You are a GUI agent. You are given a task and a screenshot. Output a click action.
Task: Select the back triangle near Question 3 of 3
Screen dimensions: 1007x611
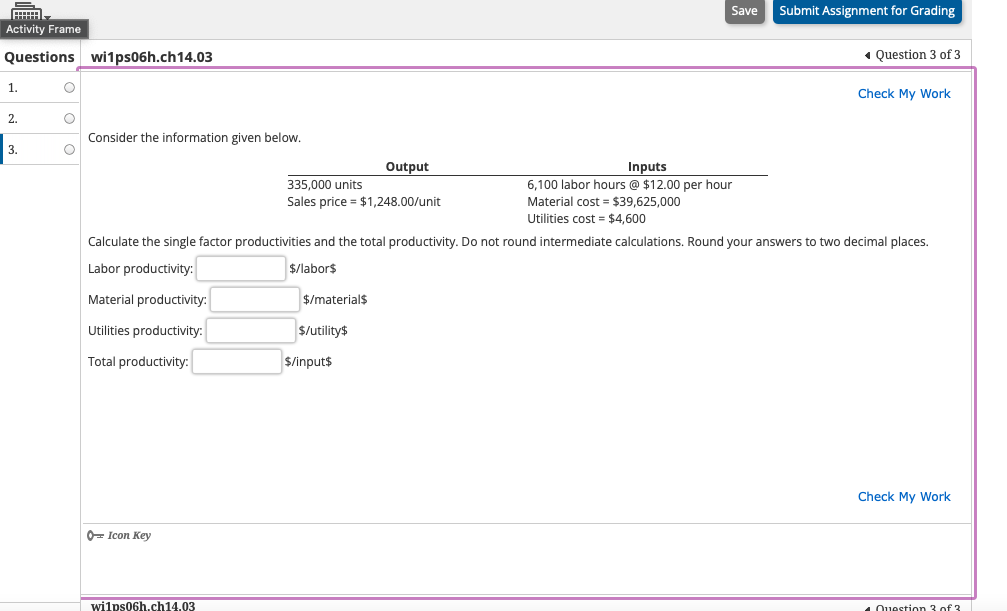coord(868,54)
